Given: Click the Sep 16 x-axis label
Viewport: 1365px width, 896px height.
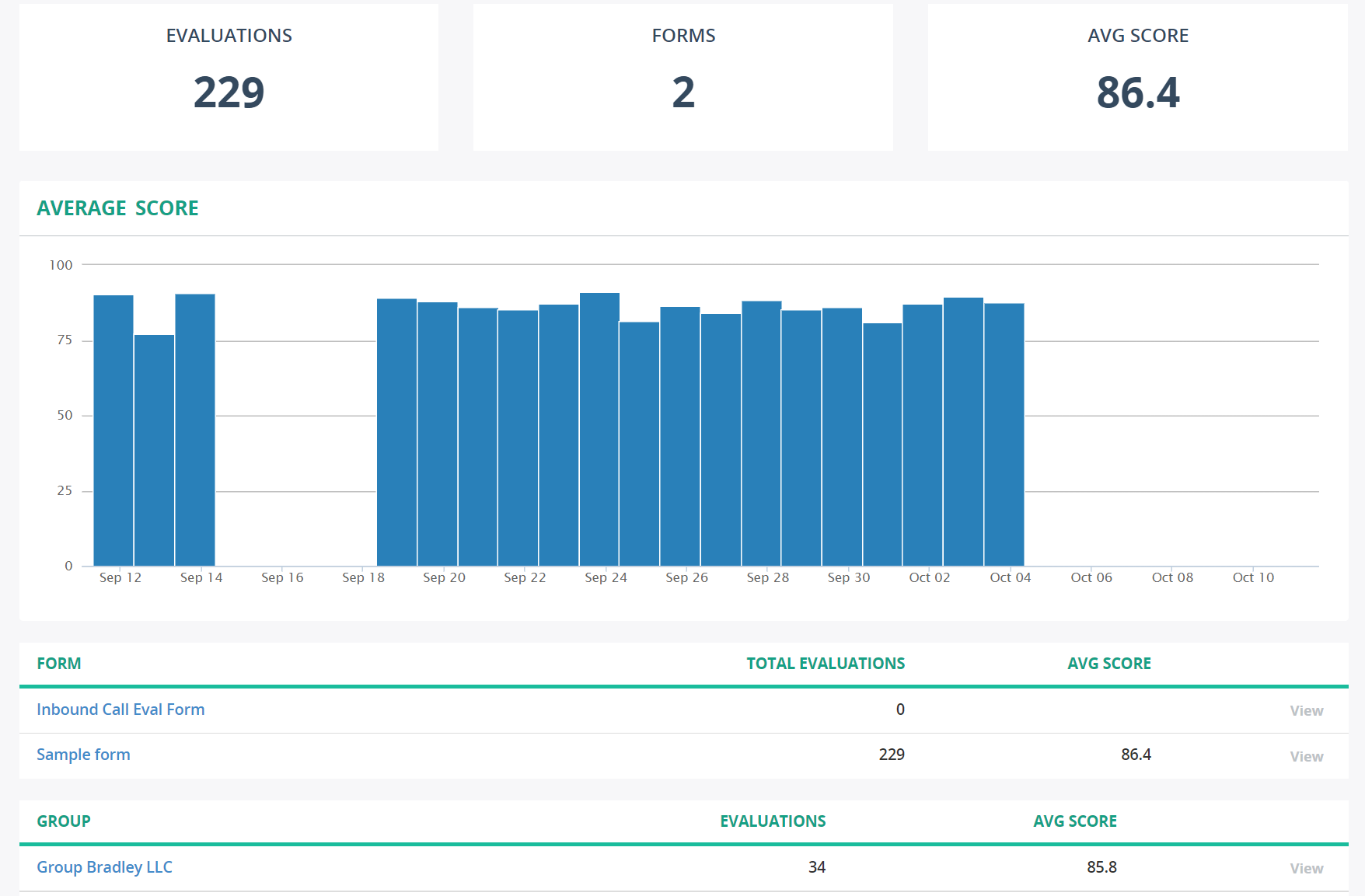Looking at the screenshot, I should [282, 577].
